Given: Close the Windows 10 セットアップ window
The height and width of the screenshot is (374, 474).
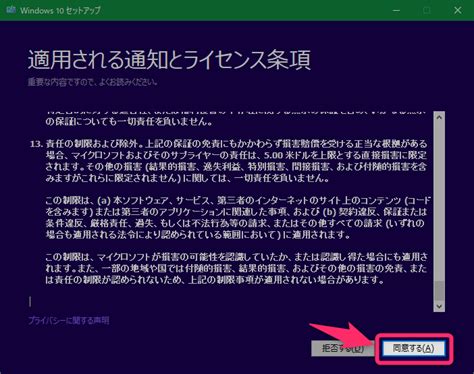Looking at the screenshot, I should click(x=458, y=10).
